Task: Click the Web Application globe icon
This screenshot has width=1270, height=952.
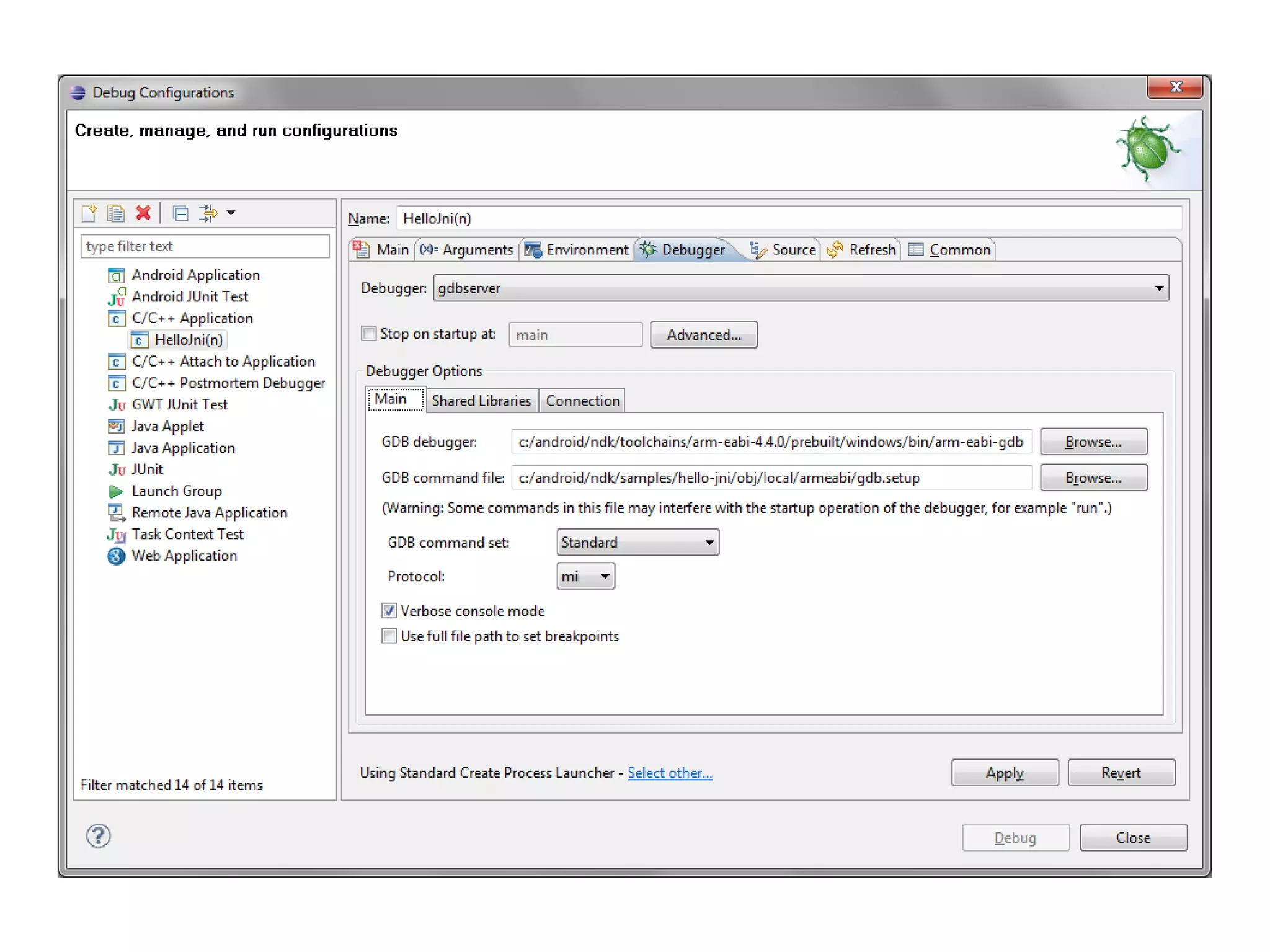Action: point(115,556)
